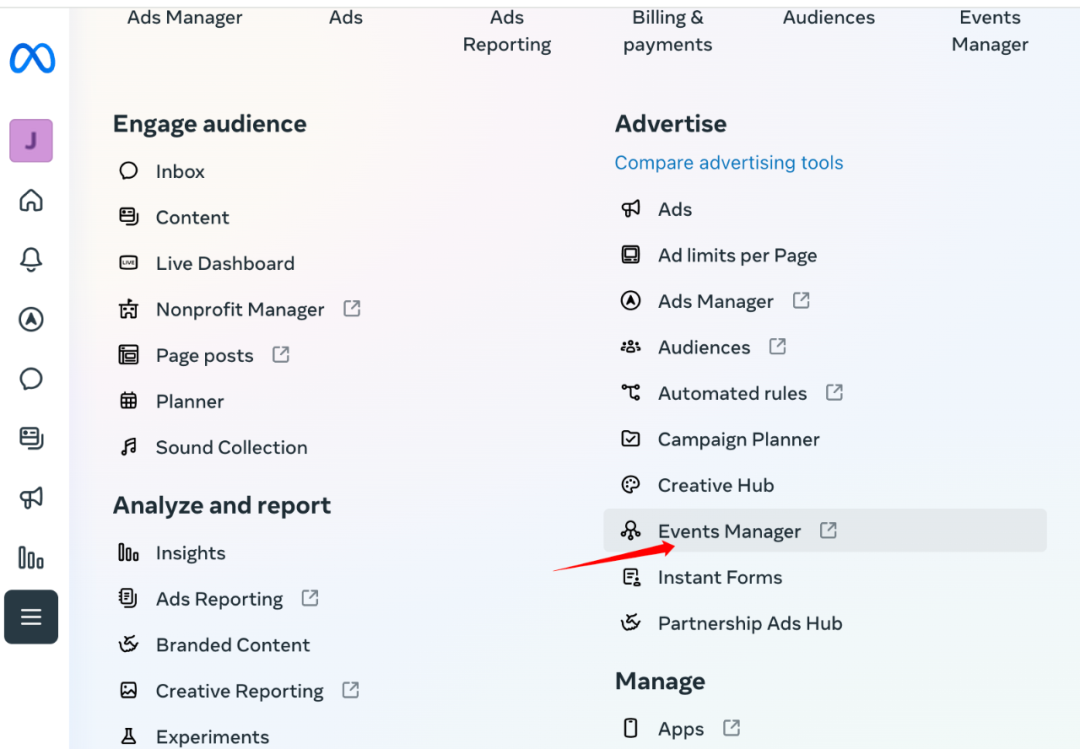
Task: Follow the Compare advertising tools link
Action: click(729, 163)
